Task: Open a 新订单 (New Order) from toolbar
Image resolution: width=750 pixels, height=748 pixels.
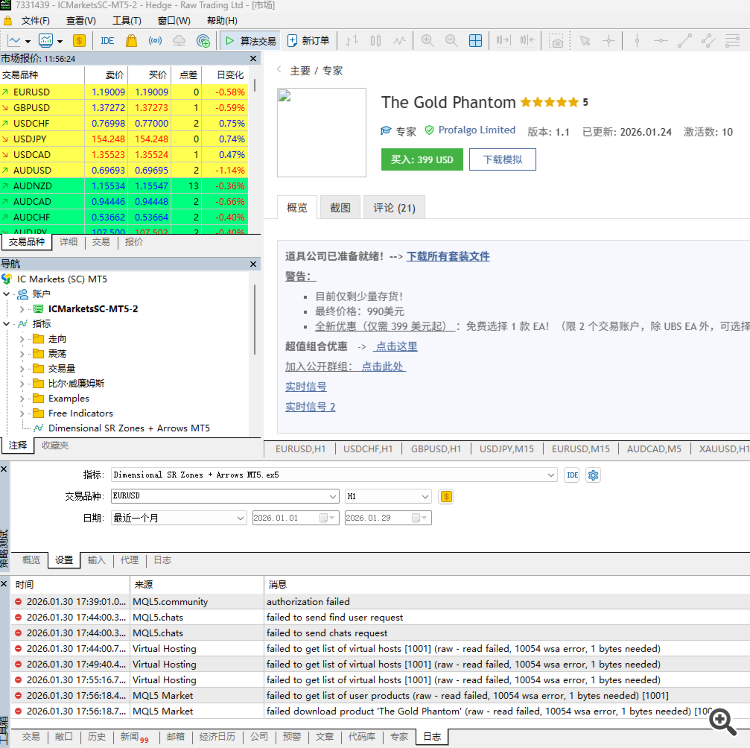Action: point(308,41)
